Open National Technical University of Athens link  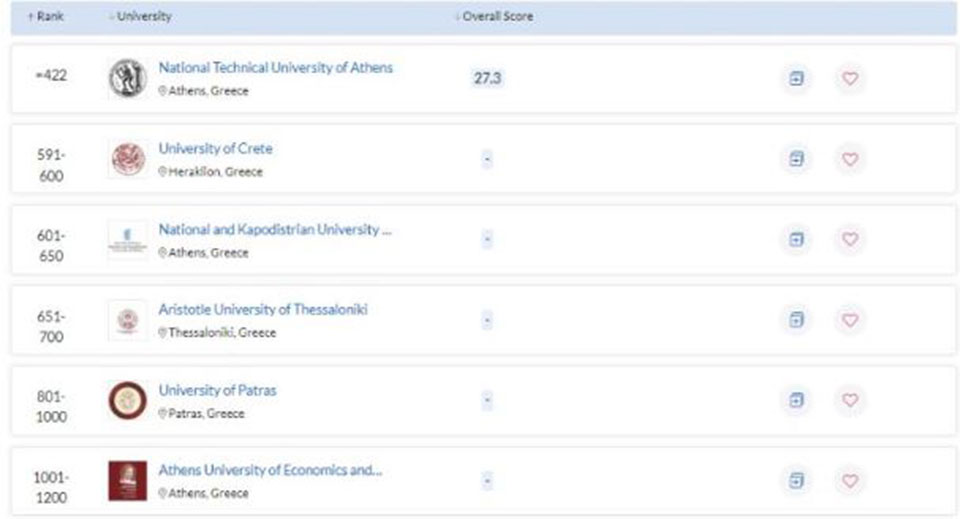275,68
